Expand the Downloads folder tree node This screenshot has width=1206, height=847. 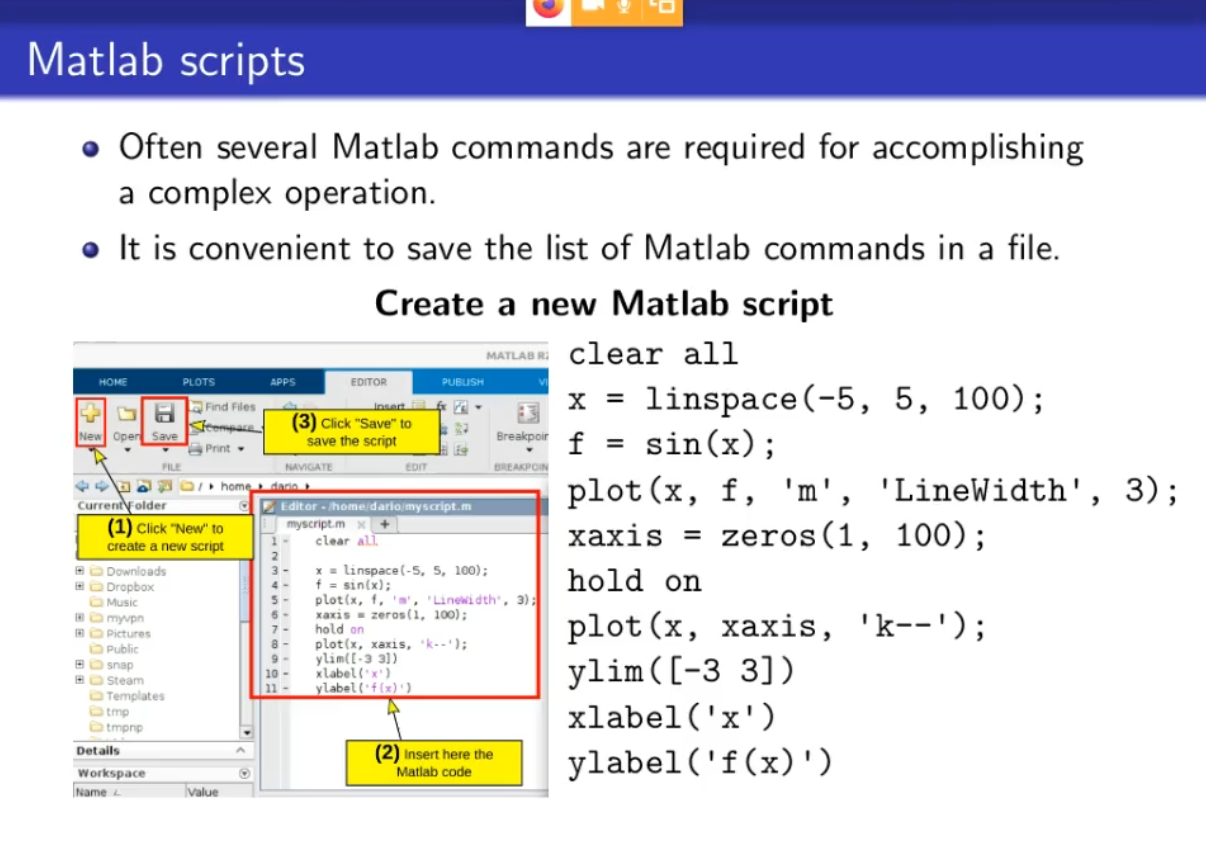pyautogui.click(x=80, y=571)
